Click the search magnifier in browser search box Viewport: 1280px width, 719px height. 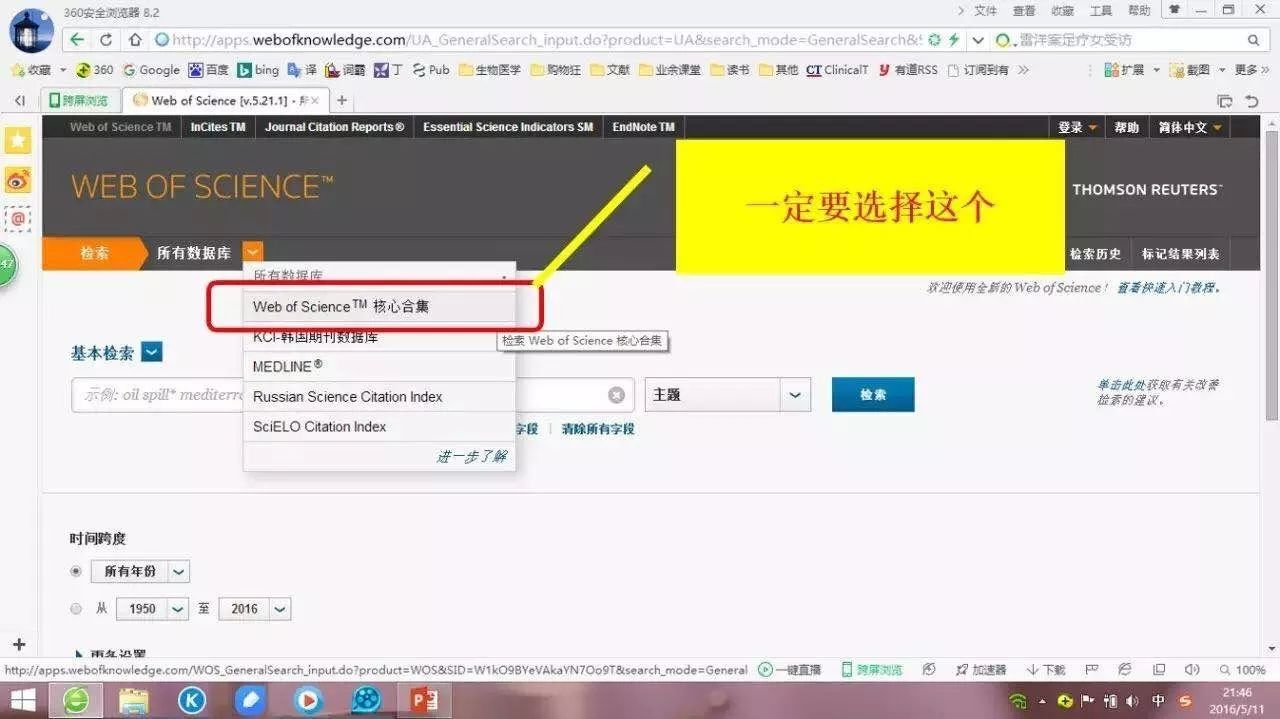[1253, 40]
